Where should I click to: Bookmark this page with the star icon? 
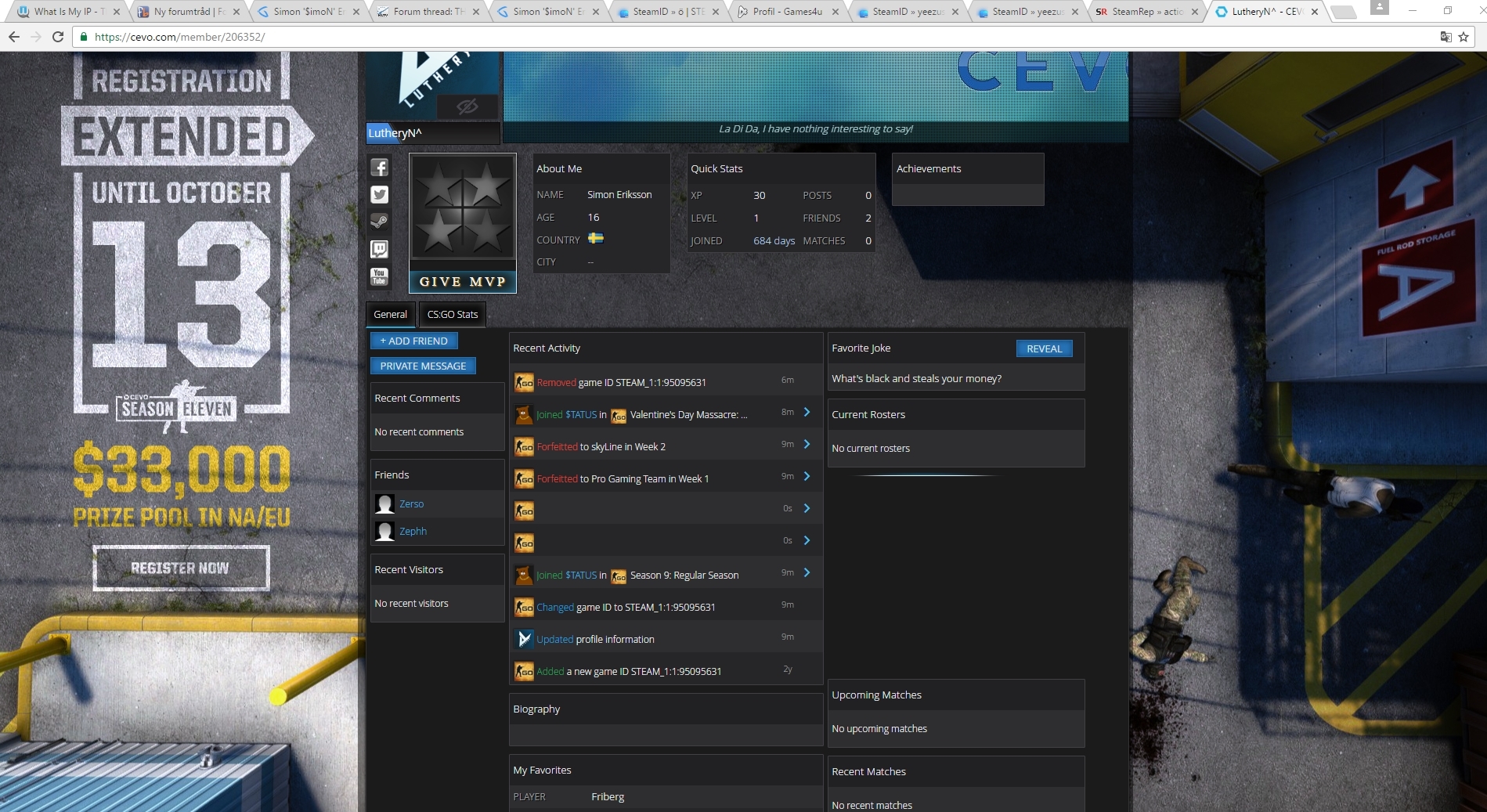(1463, 37)
